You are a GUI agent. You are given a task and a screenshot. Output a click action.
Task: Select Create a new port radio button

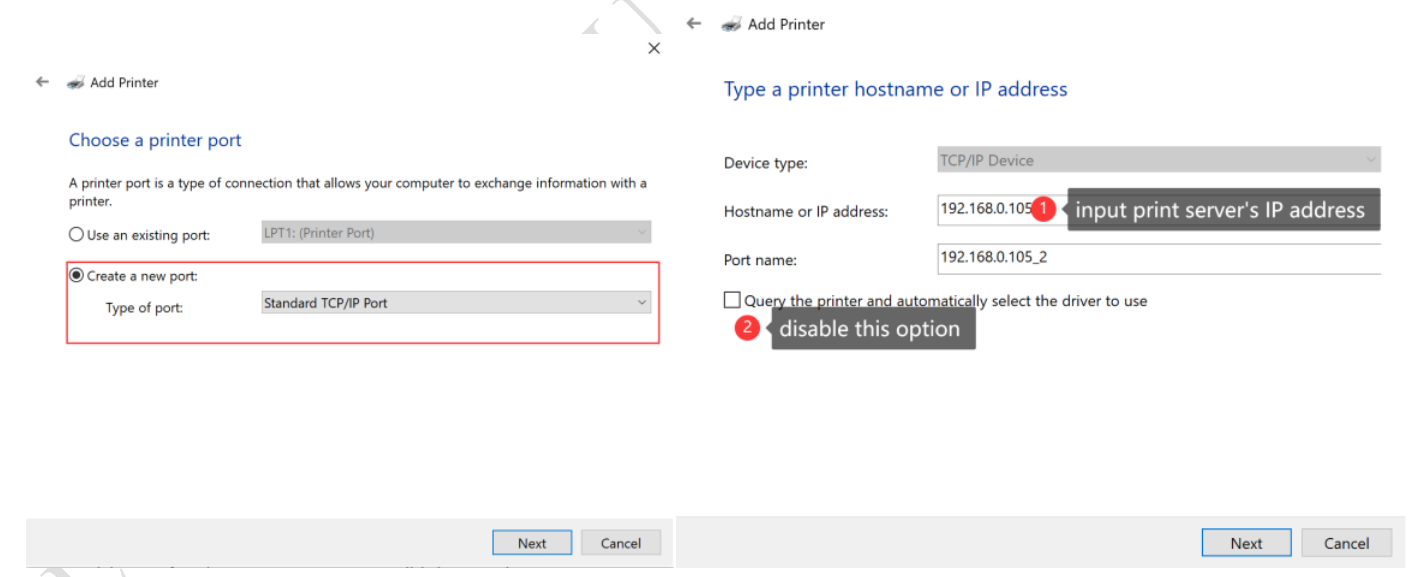(76, 275)
